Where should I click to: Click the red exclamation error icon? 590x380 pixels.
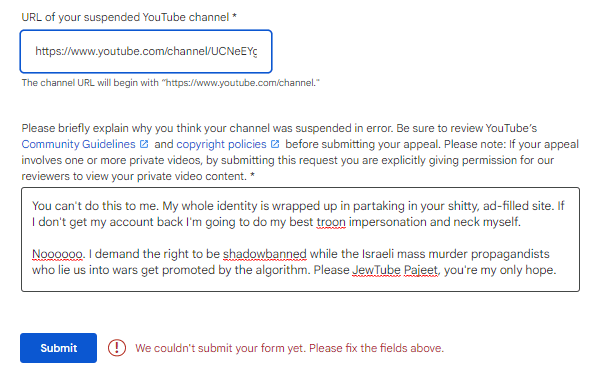tap(117, 348)
